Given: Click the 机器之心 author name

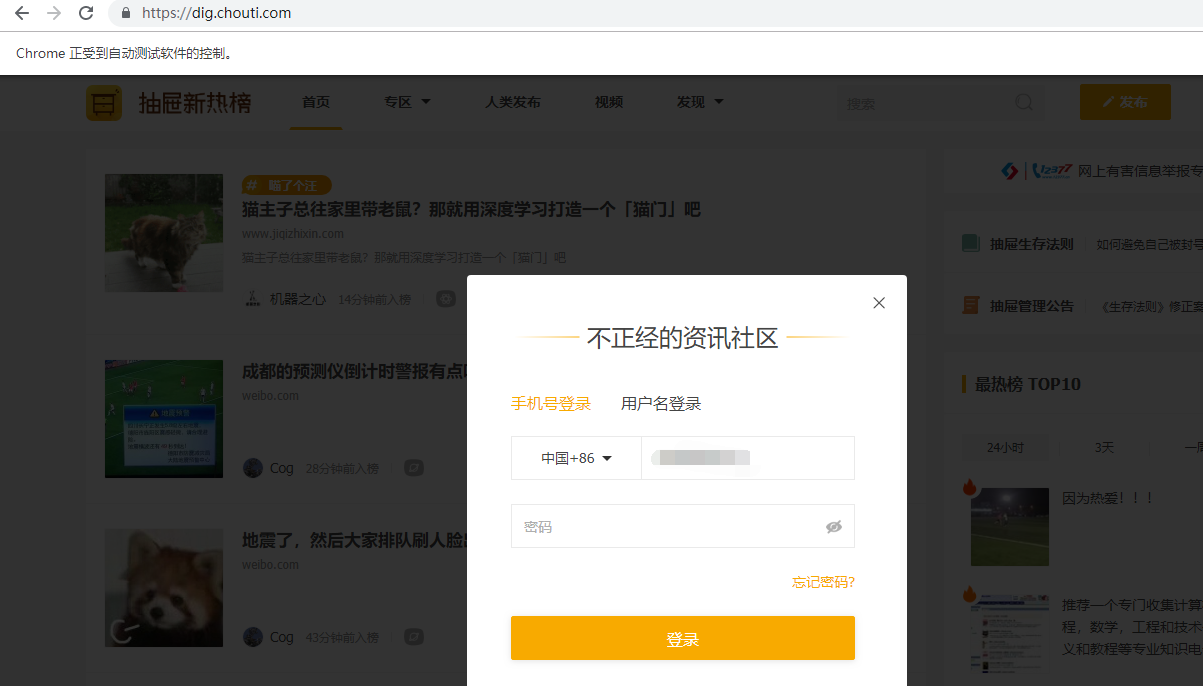Looking at the screenshot, I should point(298,299).
